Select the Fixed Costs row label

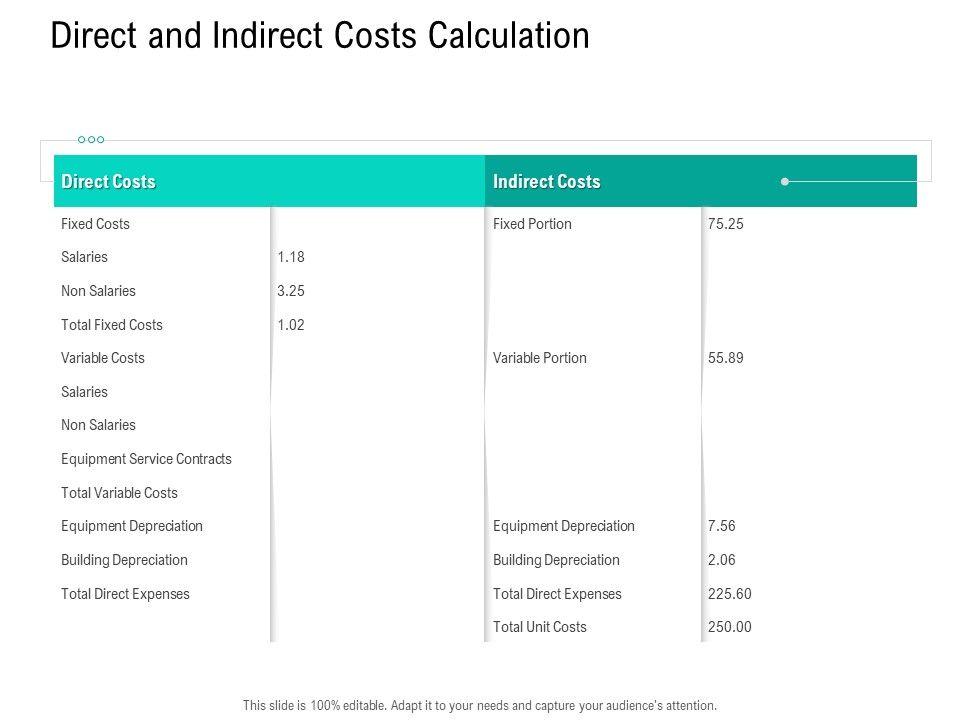click(95, 224)
